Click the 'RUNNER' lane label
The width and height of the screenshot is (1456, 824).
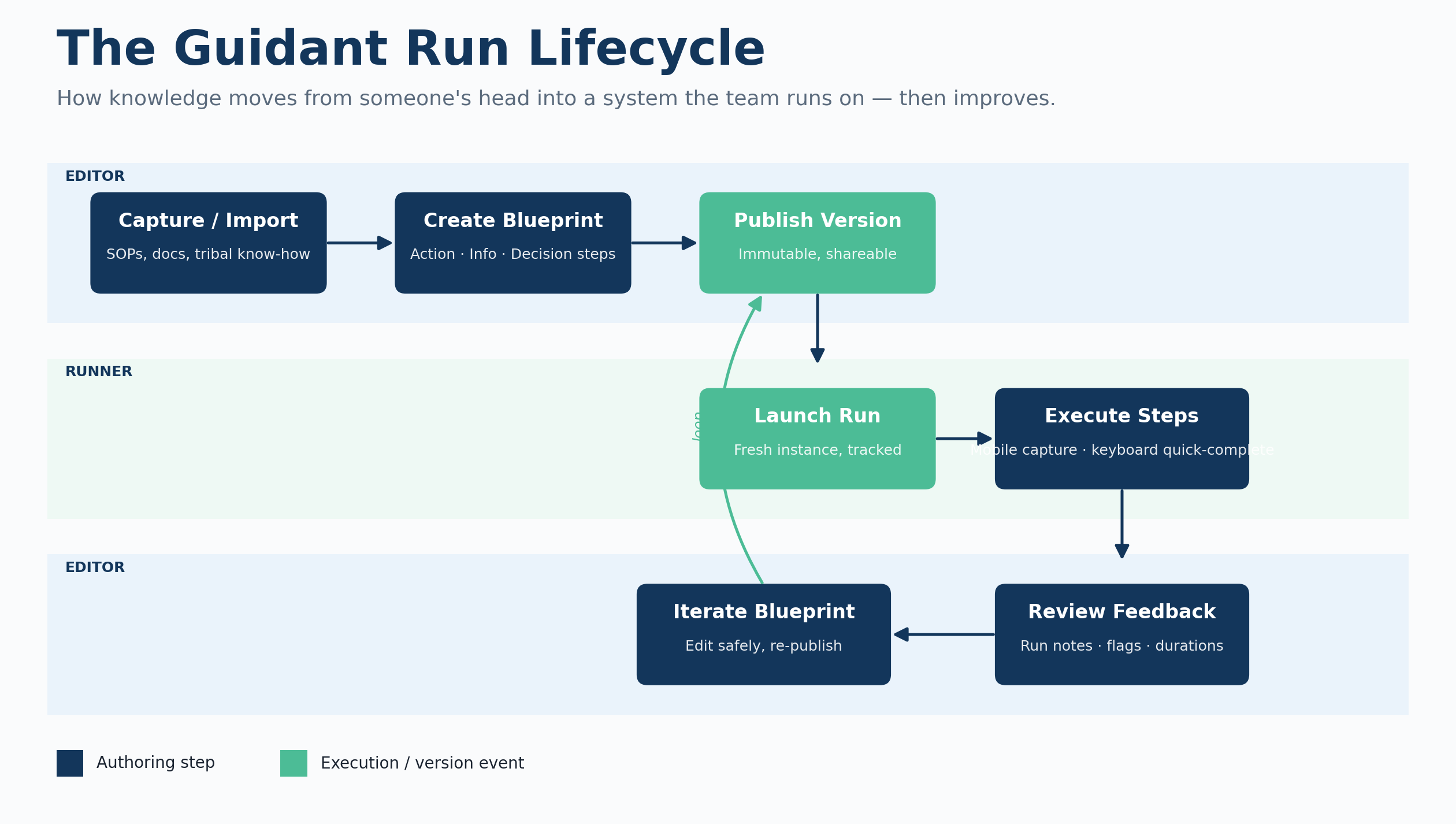(99, 372)
